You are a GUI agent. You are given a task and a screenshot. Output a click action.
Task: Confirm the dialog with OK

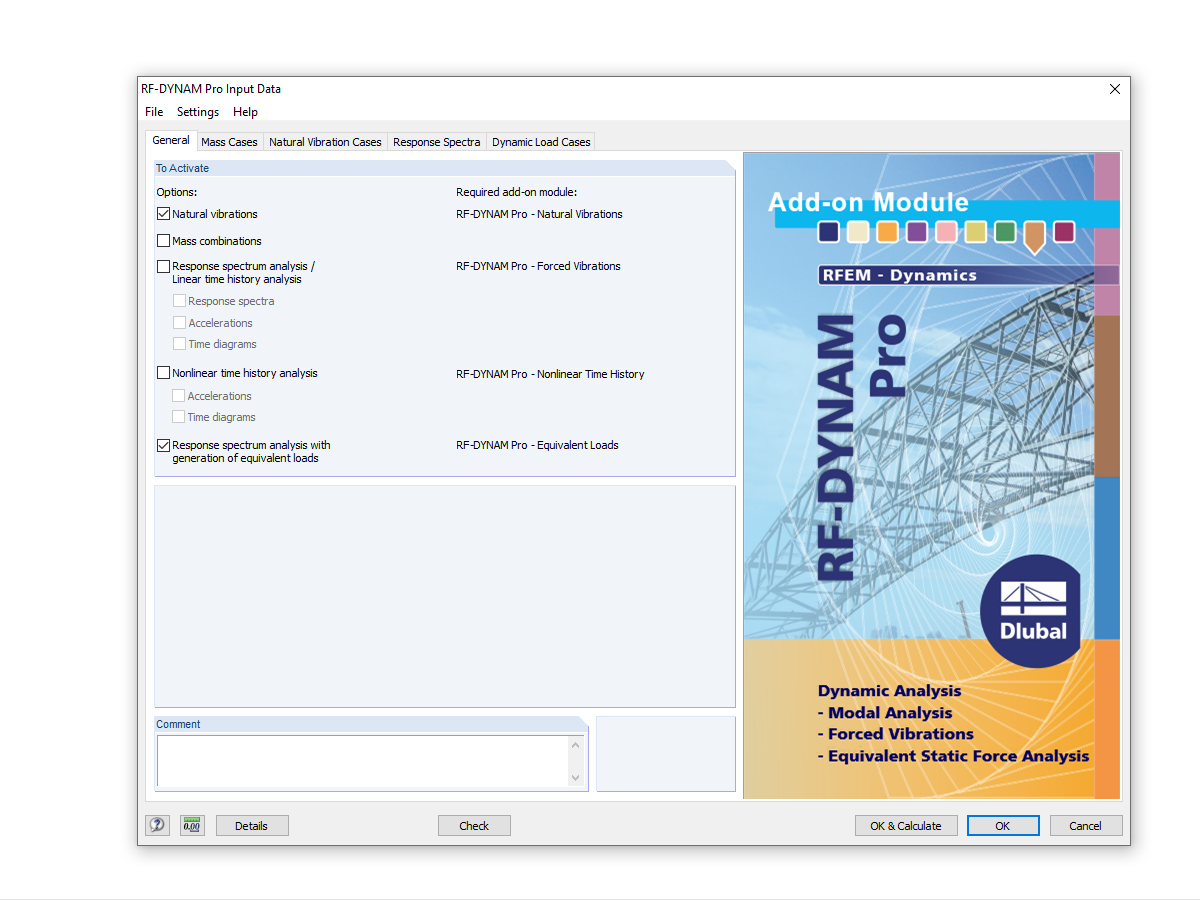point(1003,825)
